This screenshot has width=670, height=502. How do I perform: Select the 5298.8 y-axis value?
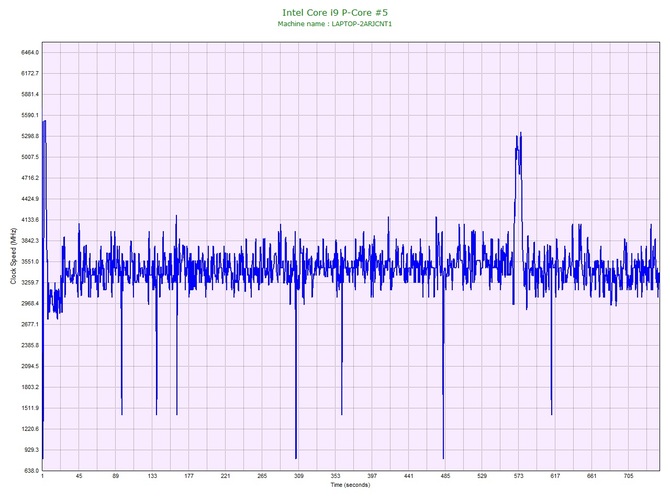30,136
